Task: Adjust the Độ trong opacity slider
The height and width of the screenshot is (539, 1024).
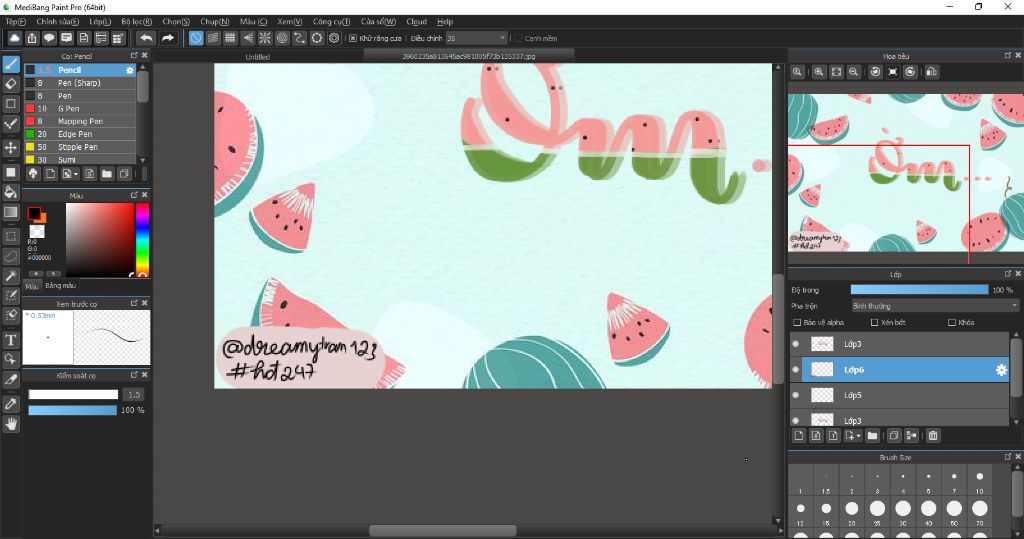Action: click(920, 289)
